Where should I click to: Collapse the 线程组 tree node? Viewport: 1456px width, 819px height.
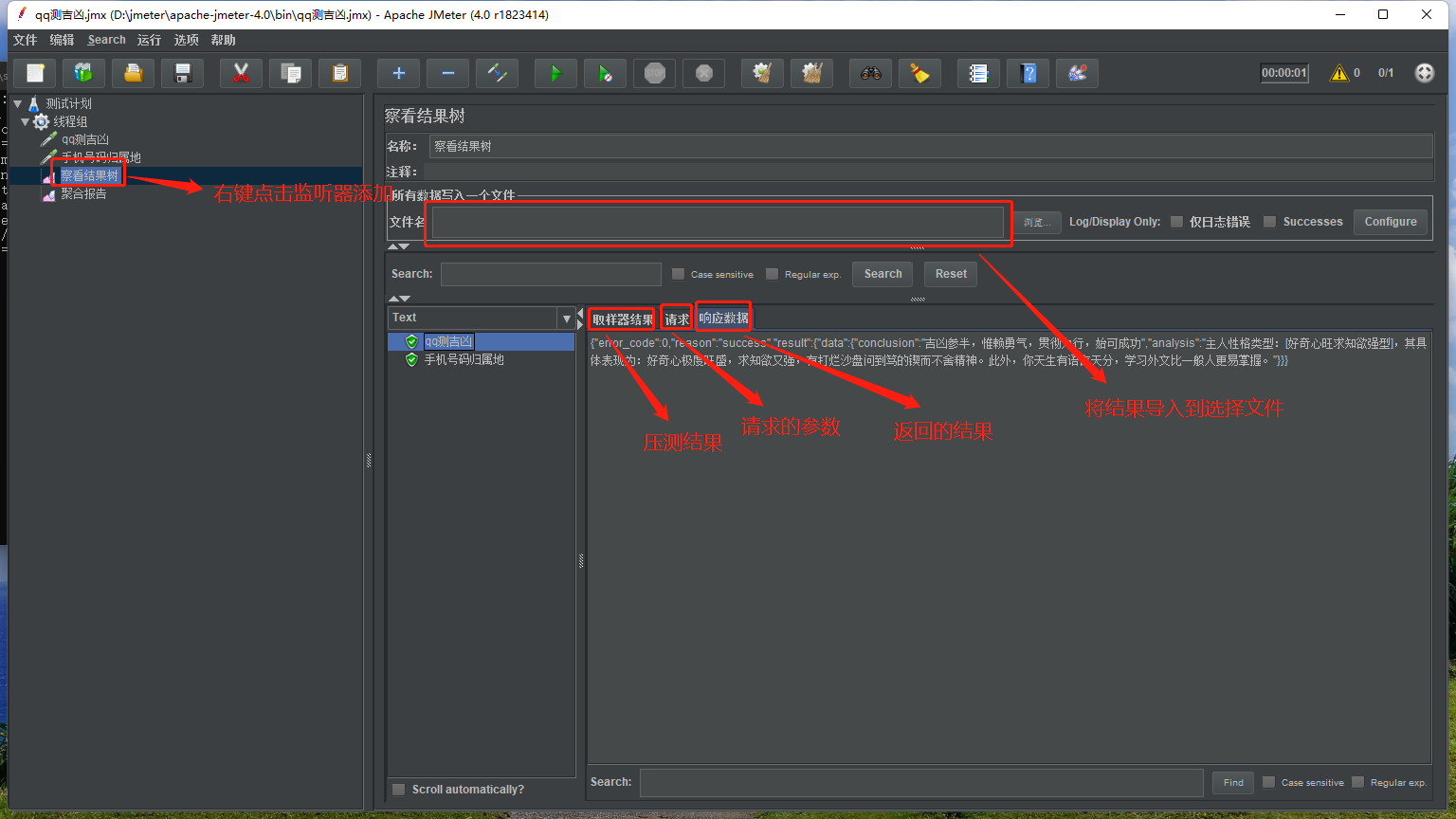click(26, 121)
